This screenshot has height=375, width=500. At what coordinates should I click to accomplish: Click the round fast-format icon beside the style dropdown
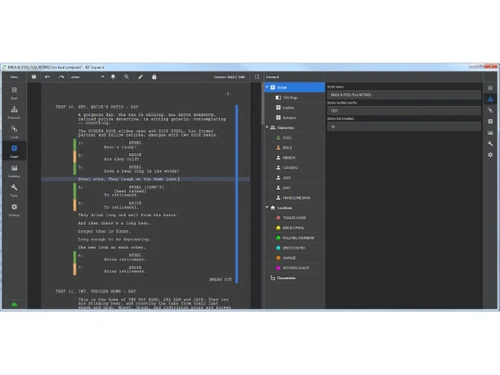point(113,77)
